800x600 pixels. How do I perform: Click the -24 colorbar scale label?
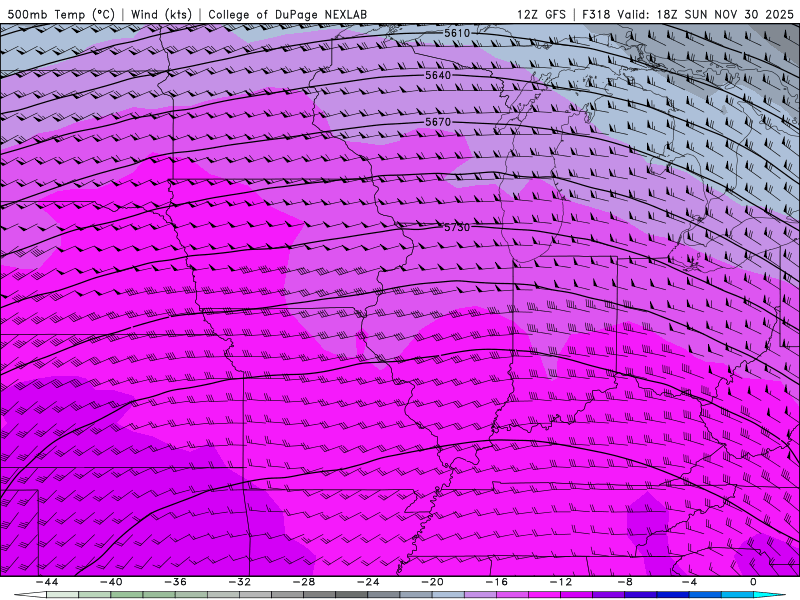pyautogui.click(x=368, y=582)
